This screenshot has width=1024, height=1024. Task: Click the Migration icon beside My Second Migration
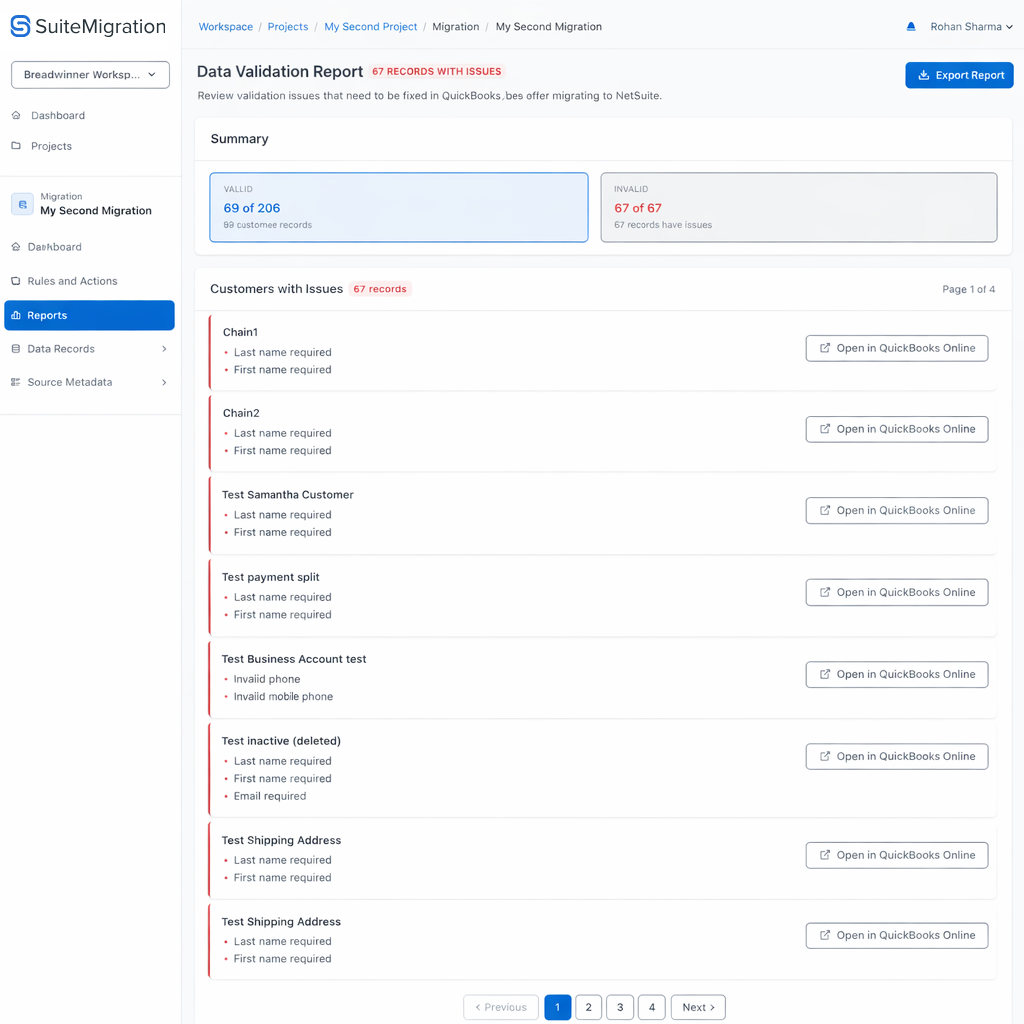coord(22,204)
